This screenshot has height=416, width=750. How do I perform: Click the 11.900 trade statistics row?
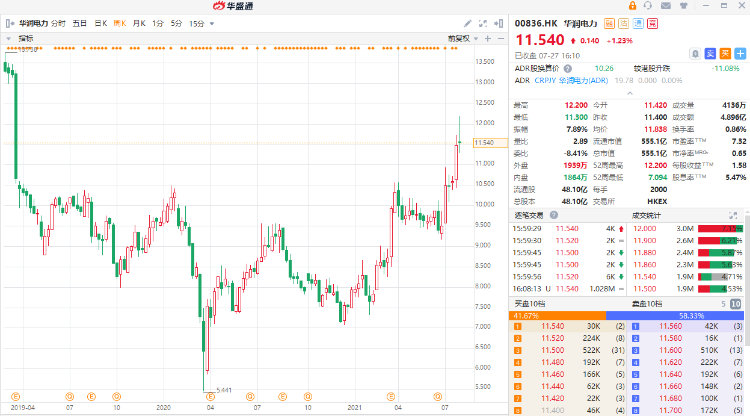point(686,241)
